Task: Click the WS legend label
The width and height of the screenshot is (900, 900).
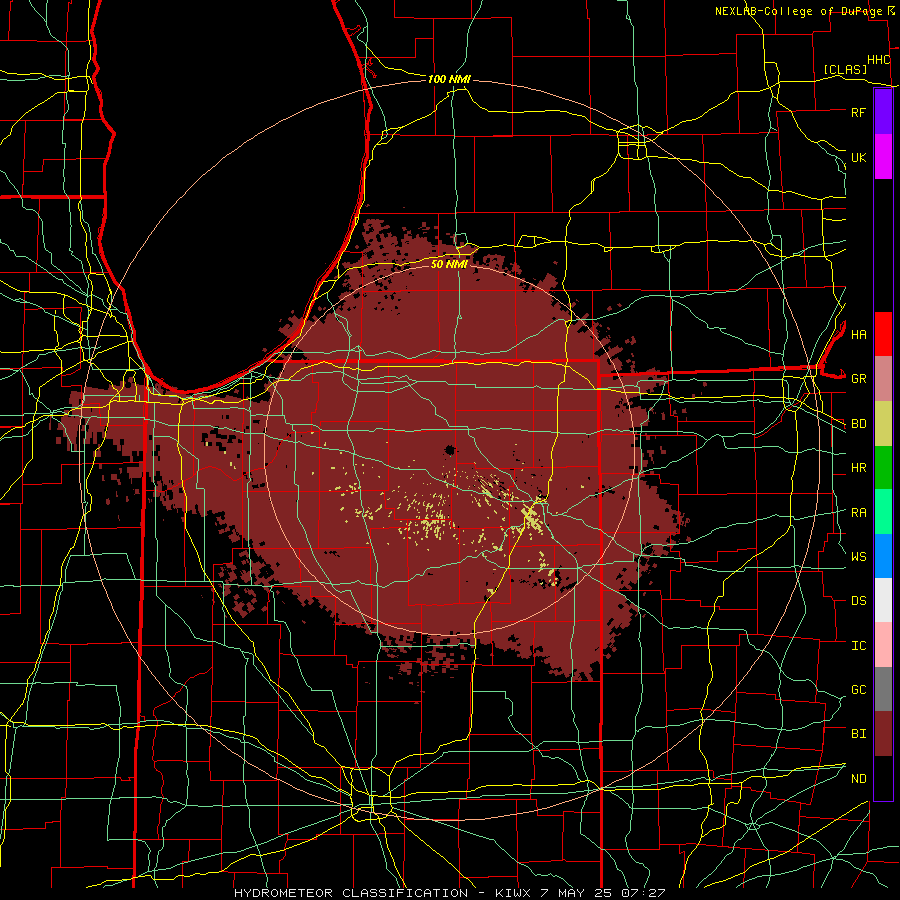Action: coord(858,557)
